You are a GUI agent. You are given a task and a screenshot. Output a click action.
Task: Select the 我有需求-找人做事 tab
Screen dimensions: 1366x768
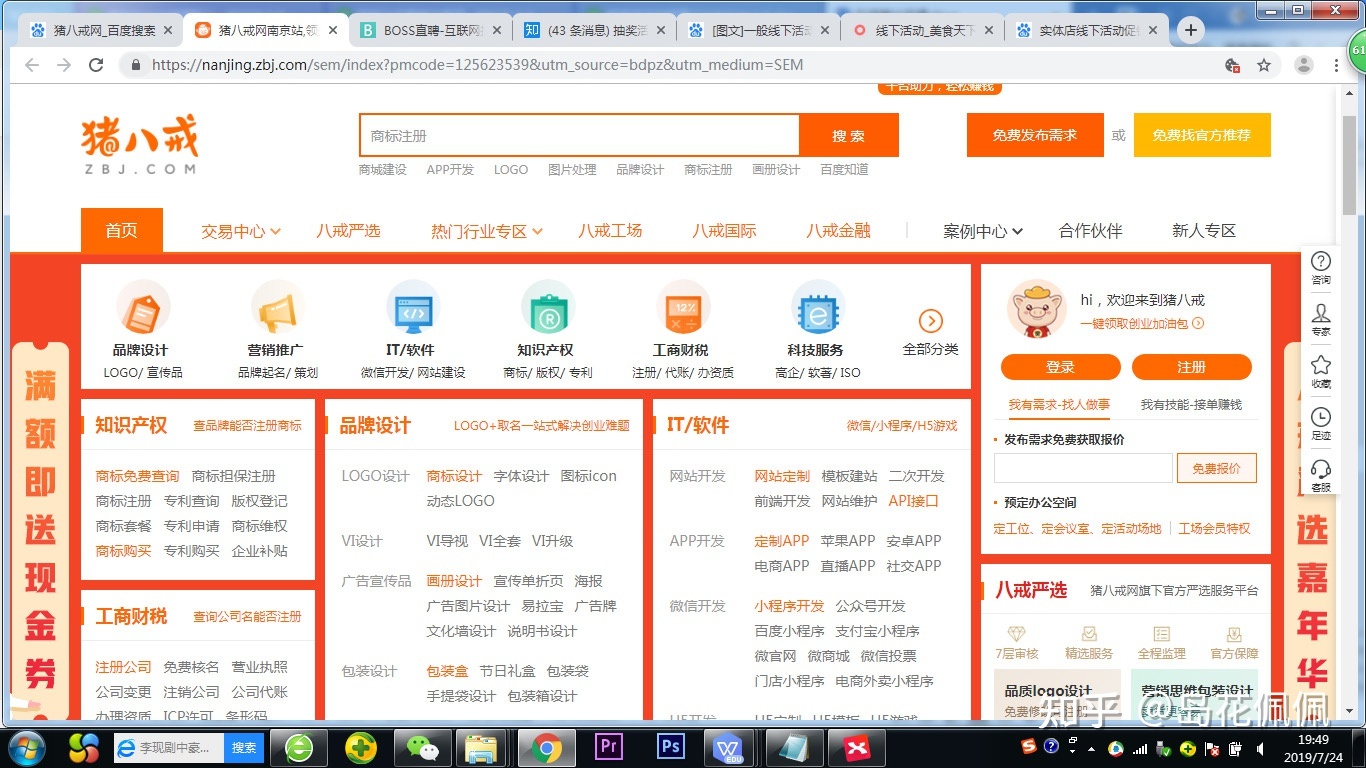tap(1059, 405)
